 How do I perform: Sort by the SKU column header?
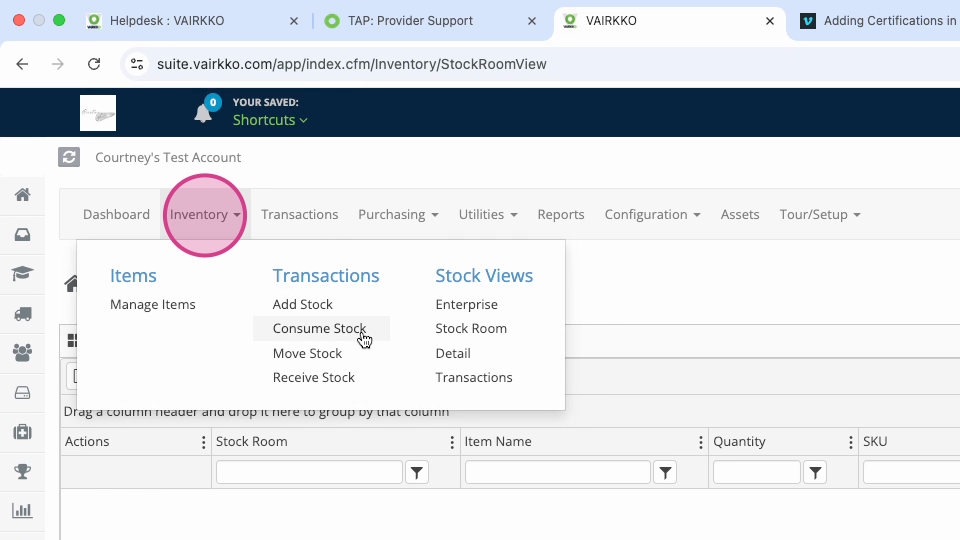pyautogui.click(x=875, y=442)
